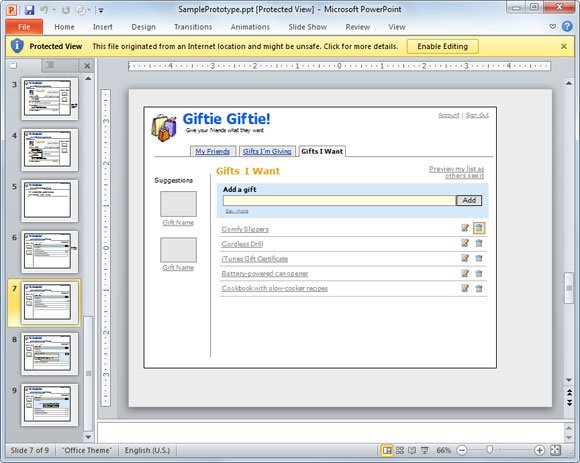Click trash icon for iTunes Gift Certificate
580x463 pixels.
click(x=479, y=258)
